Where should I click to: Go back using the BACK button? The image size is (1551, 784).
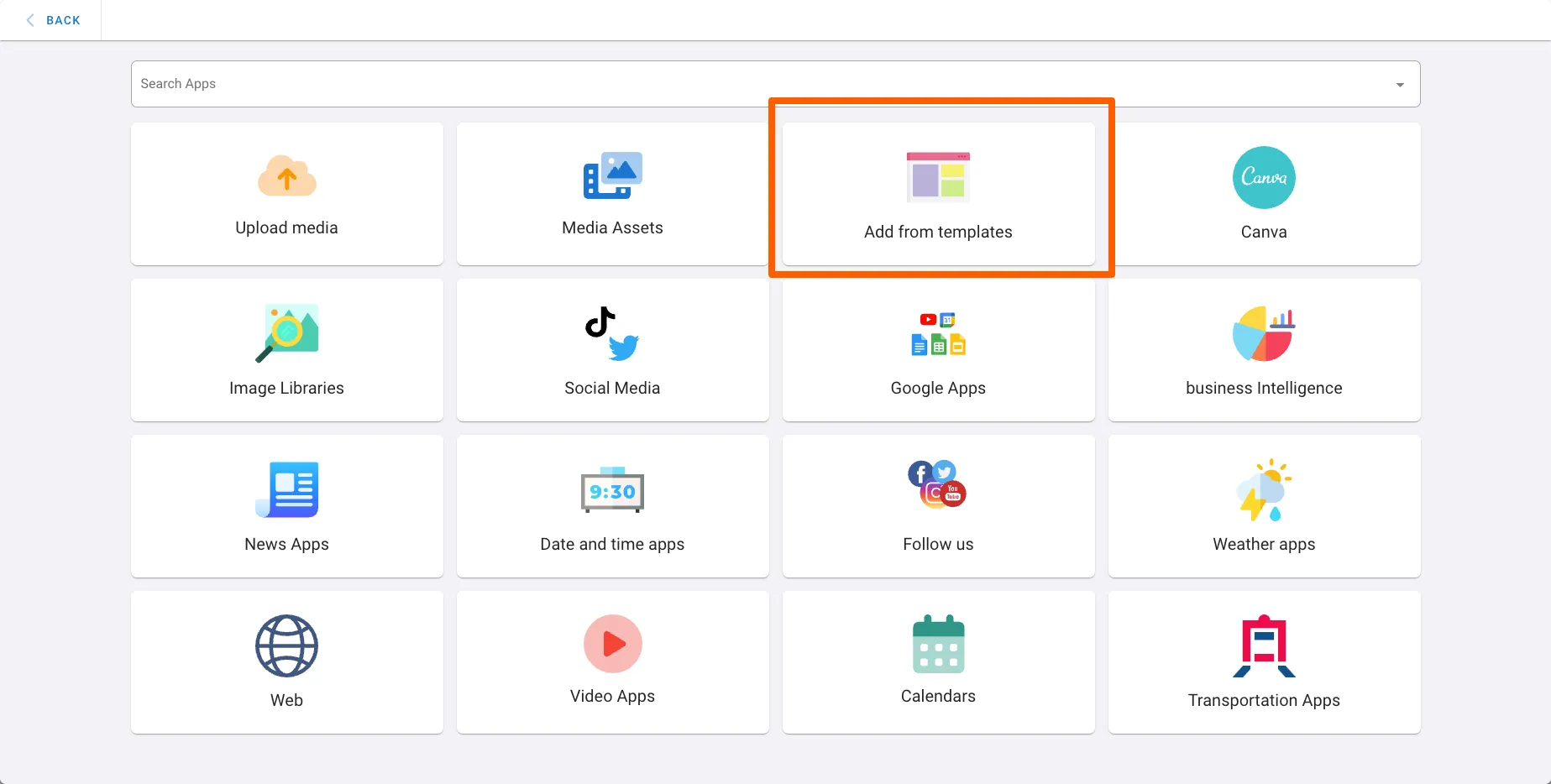pos(53,20)
